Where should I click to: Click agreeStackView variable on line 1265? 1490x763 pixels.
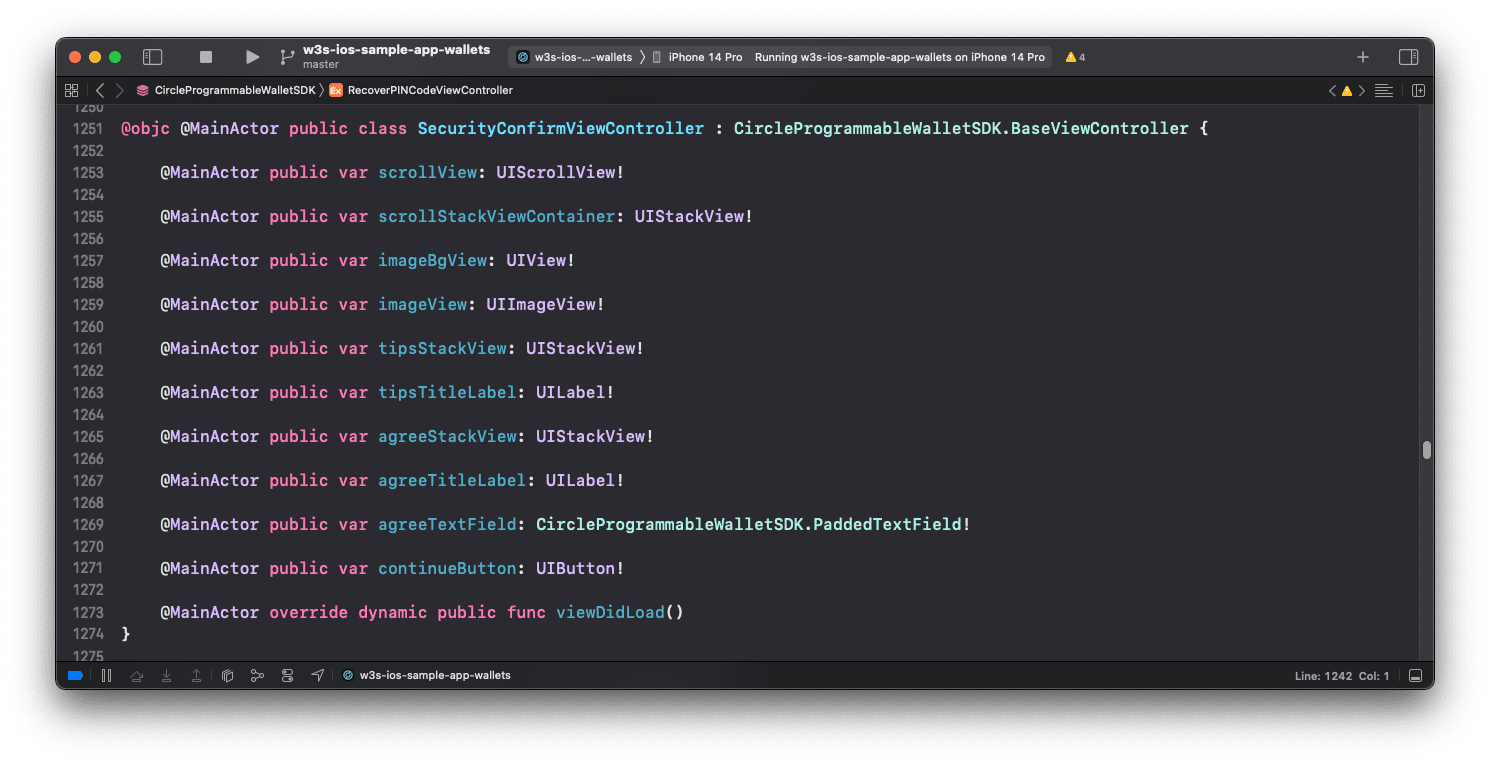tap(447, 437)
